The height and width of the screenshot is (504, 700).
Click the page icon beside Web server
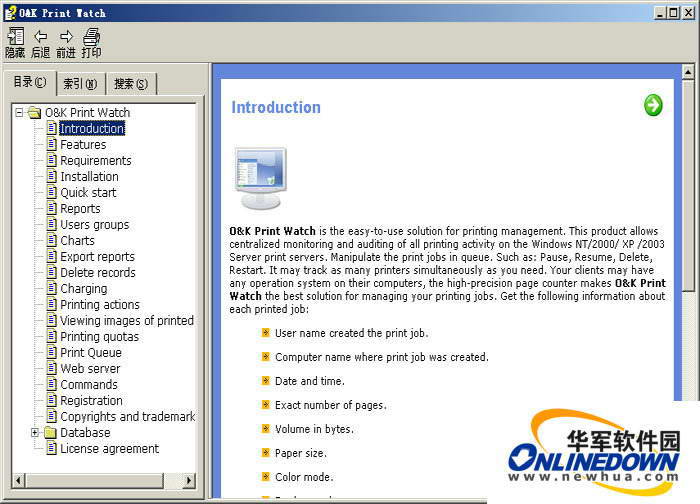(x=52, y=368)
